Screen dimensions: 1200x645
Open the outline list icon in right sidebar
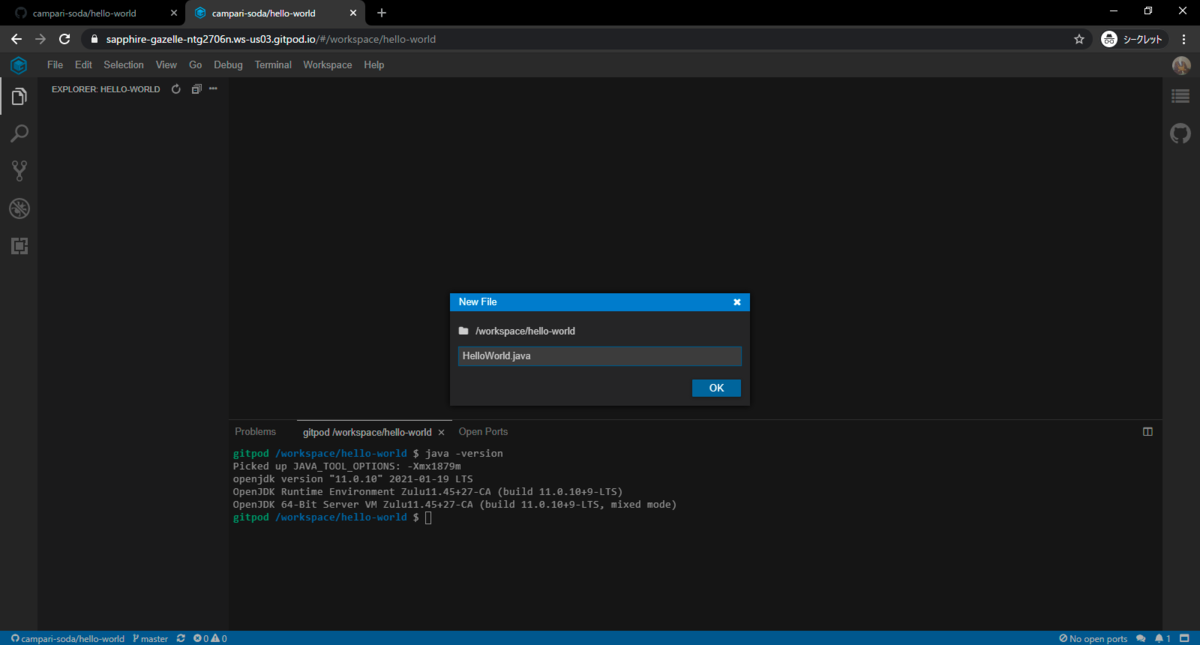click(x=1181, y=96)
